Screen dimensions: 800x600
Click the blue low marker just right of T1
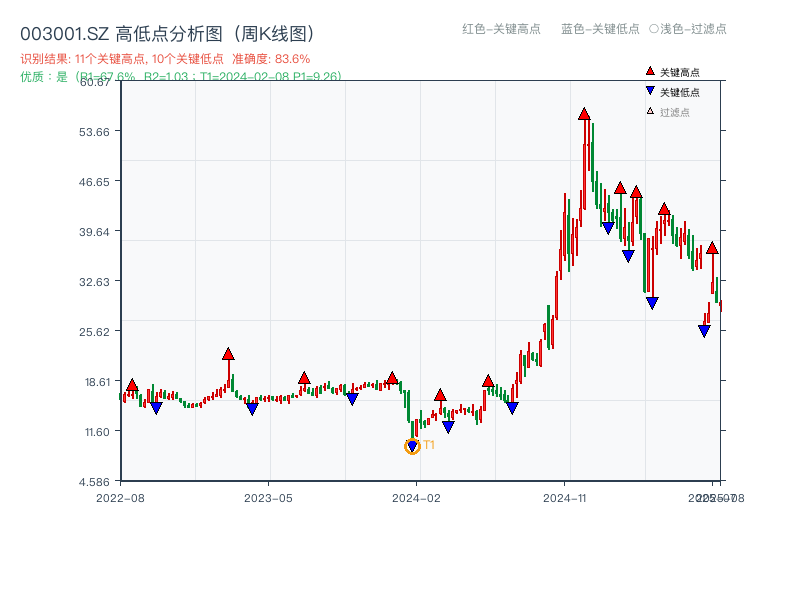(x=448, y=427)
